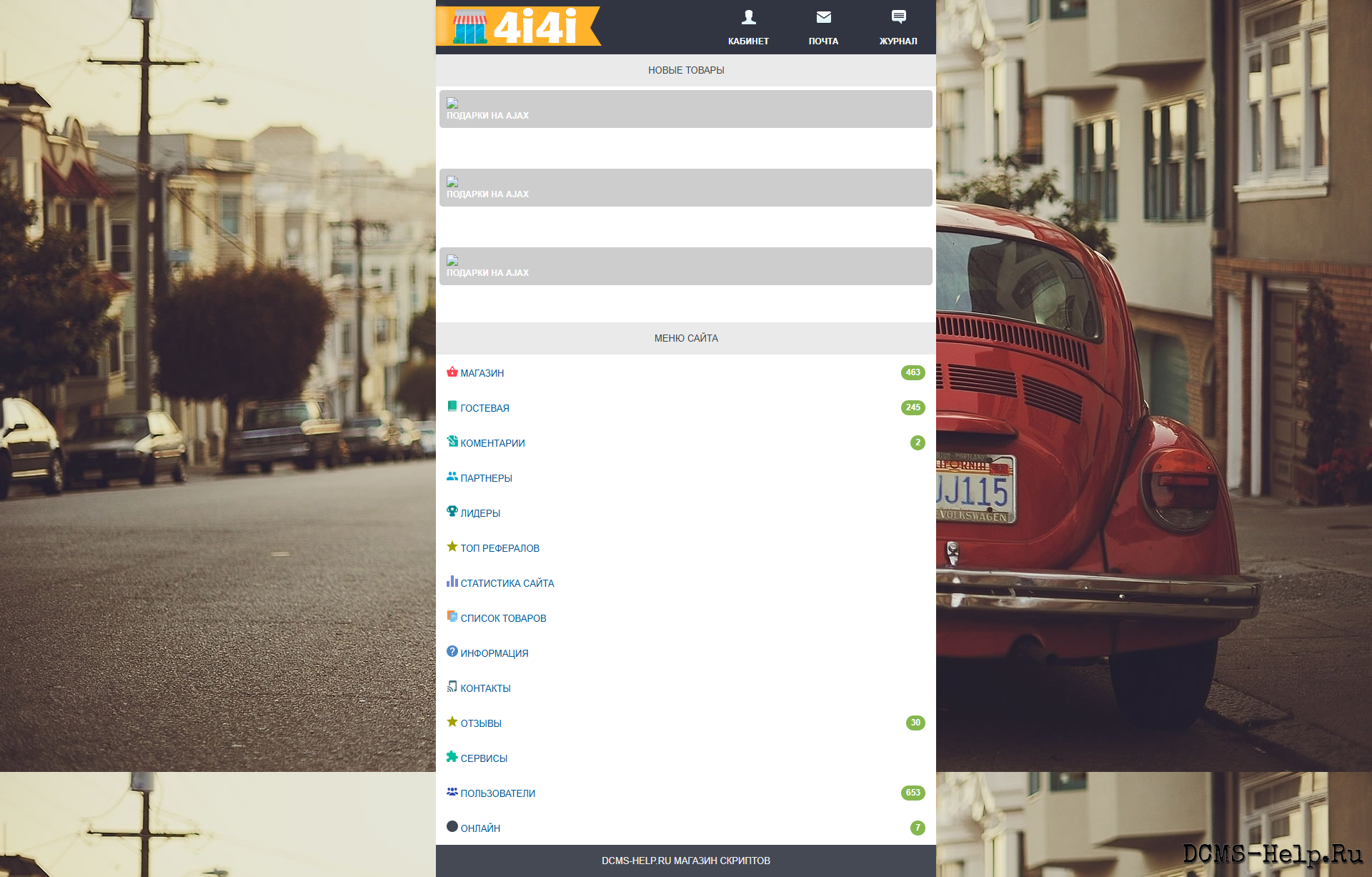Screen dimensions: 1372x877
Task: Open the first Подарки на AJAX product
Action: click(x=487, y=115)
